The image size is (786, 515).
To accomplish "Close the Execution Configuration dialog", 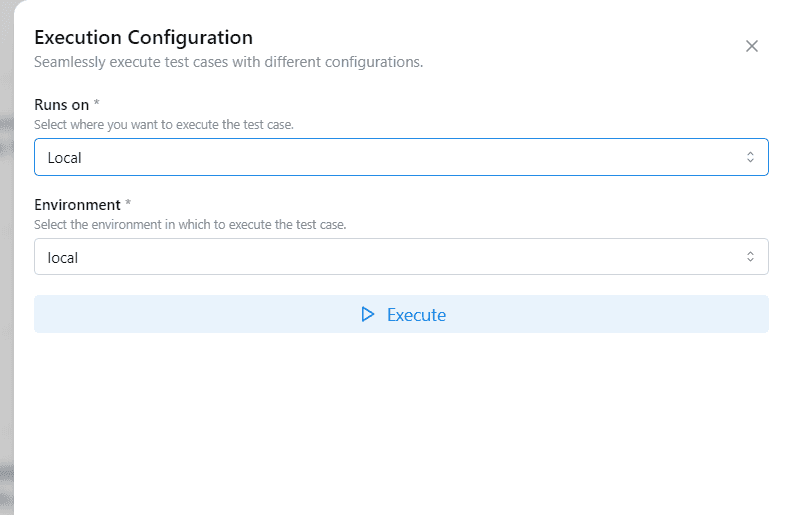I will [x=752, y=46].
